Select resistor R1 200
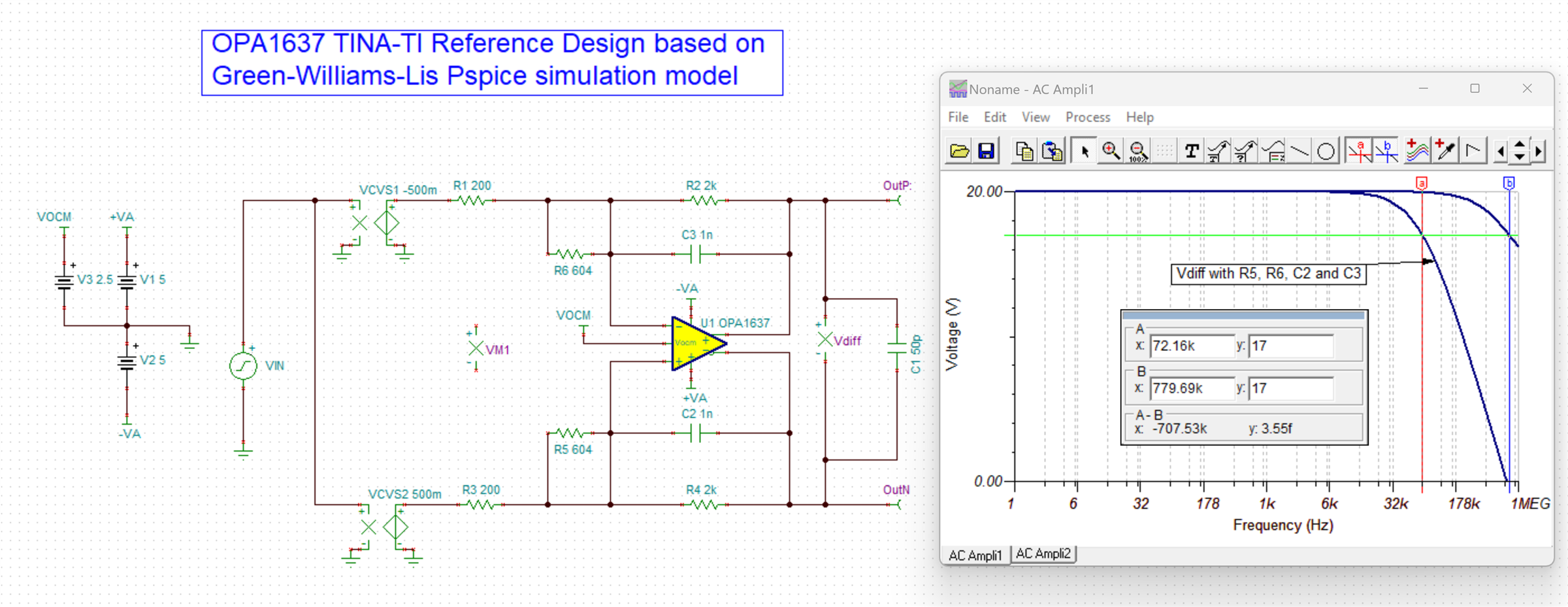The height and width of the screenshot is (607, 1568). click(x=472, y=201)
